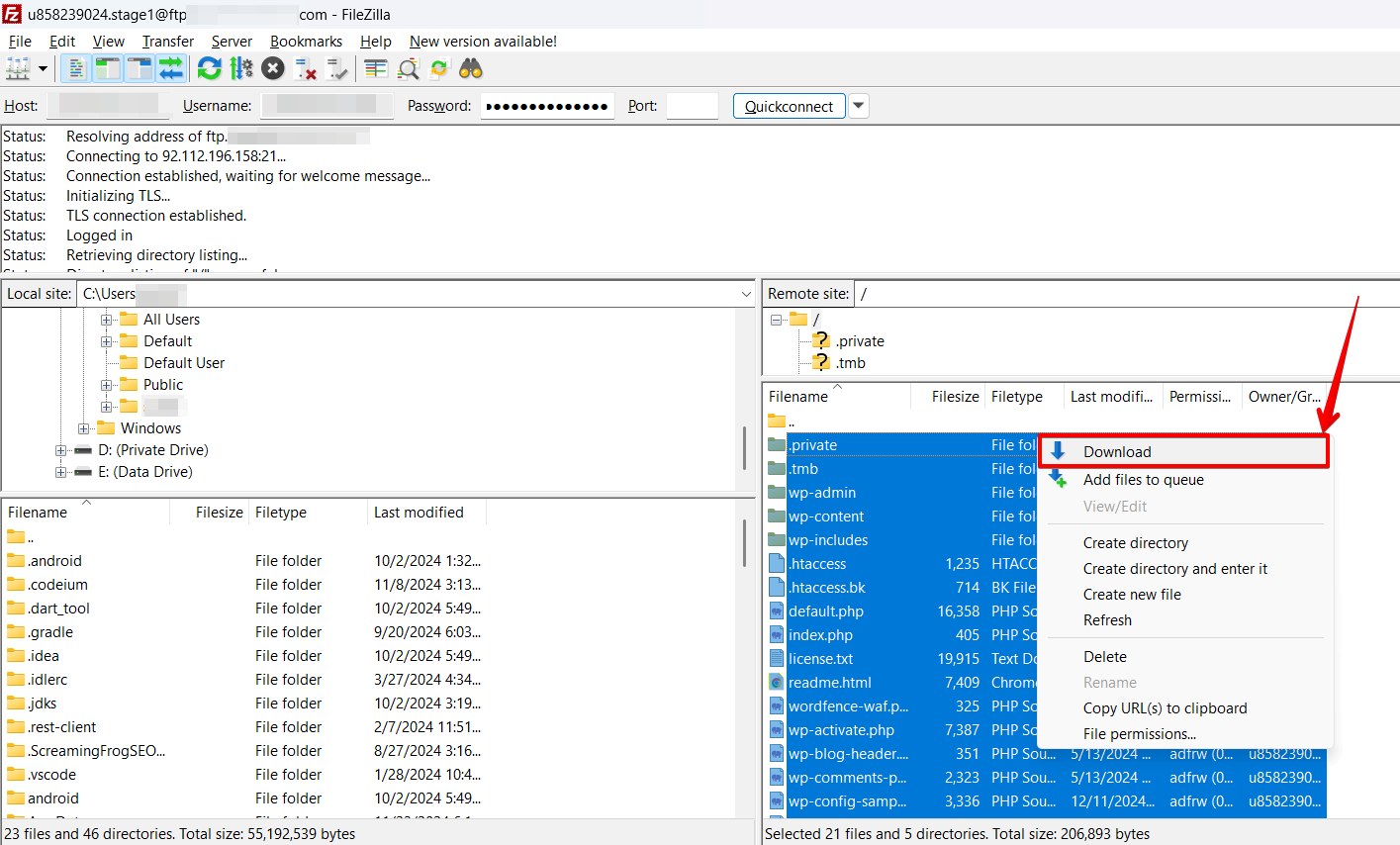Collapse remote root folder node

click(x=776, y=320)
